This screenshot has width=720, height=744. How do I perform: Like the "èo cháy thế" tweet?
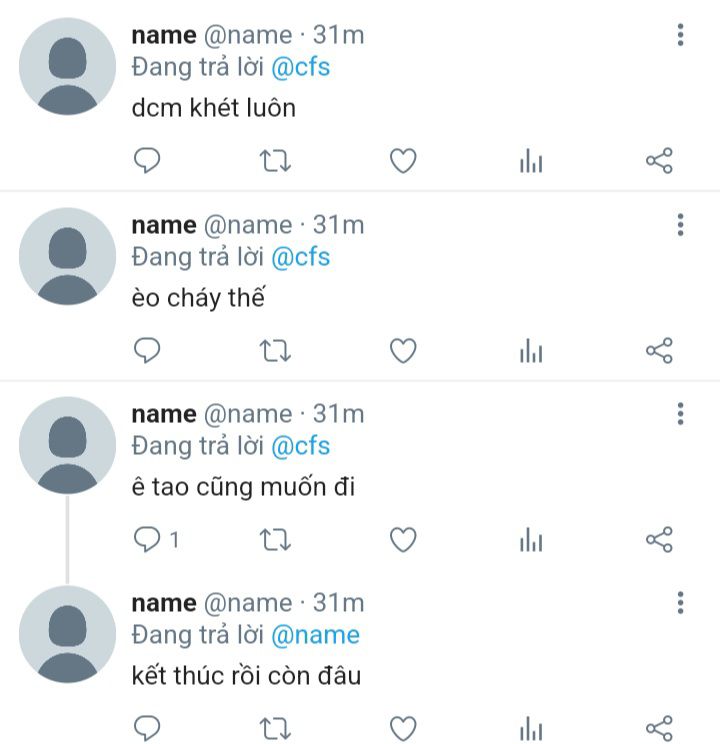tap(403, 351)
